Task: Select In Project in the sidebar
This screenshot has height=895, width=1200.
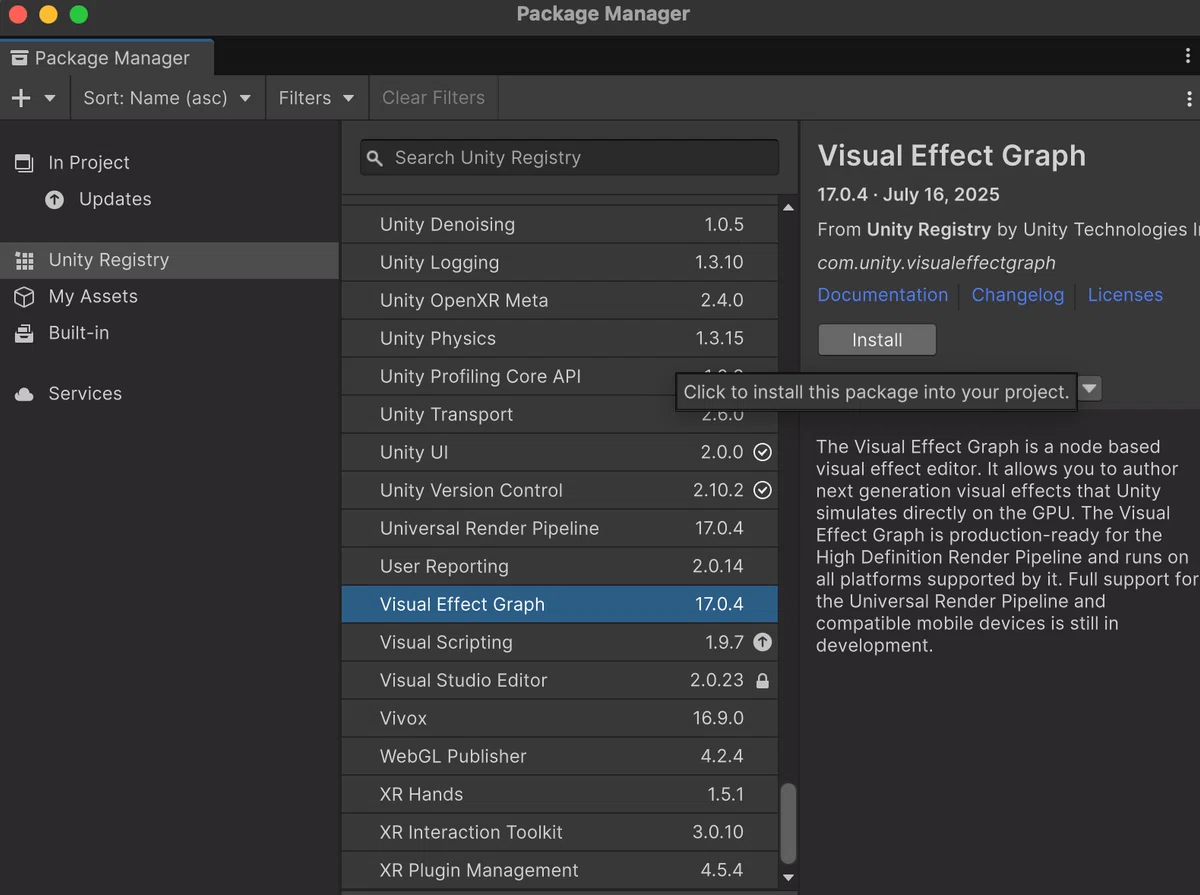Action: tap(170, 162)
